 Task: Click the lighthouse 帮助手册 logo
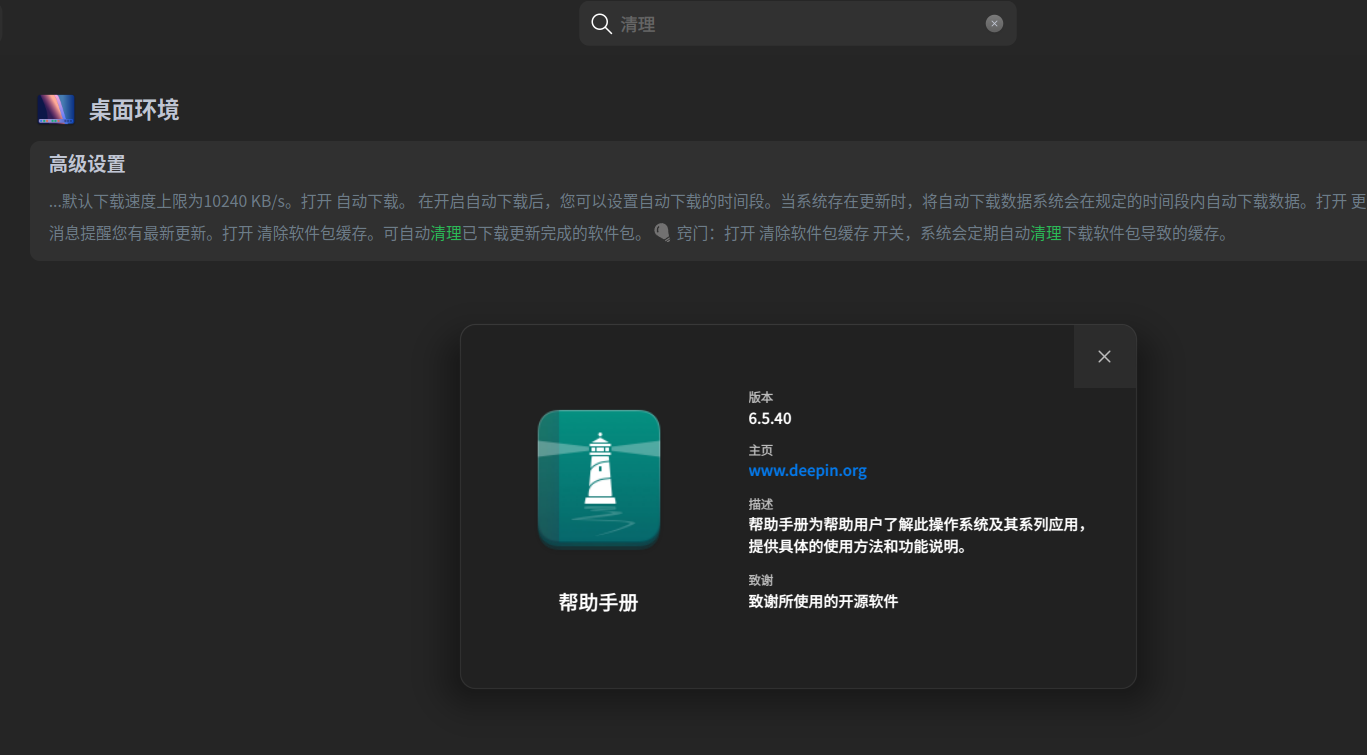click(x=599, y=479)
